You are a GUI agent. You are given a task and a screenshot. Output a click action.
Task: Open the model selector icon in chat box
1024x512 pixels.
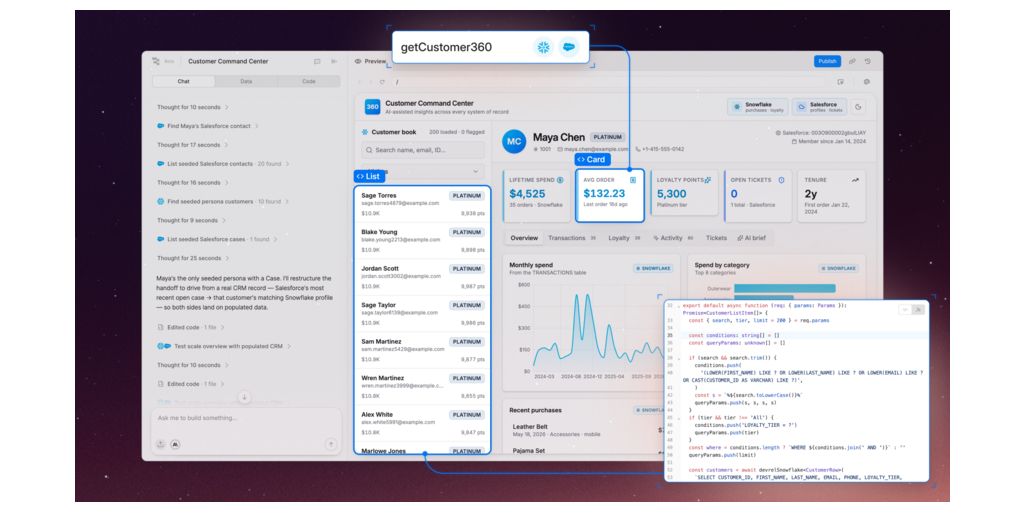(175, 445)
